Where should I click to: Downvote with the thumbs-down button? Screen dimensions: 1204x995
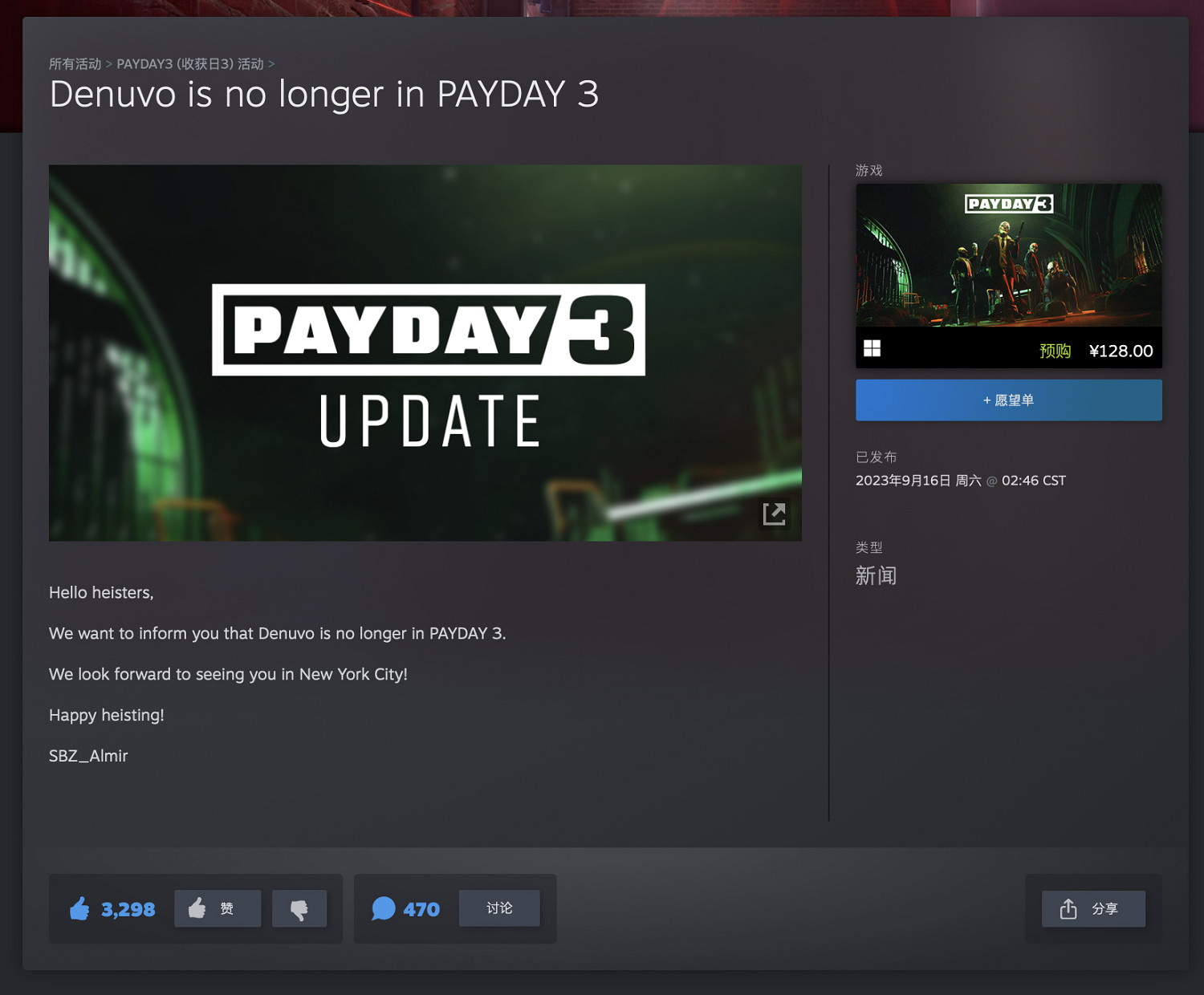pos(299,909)
